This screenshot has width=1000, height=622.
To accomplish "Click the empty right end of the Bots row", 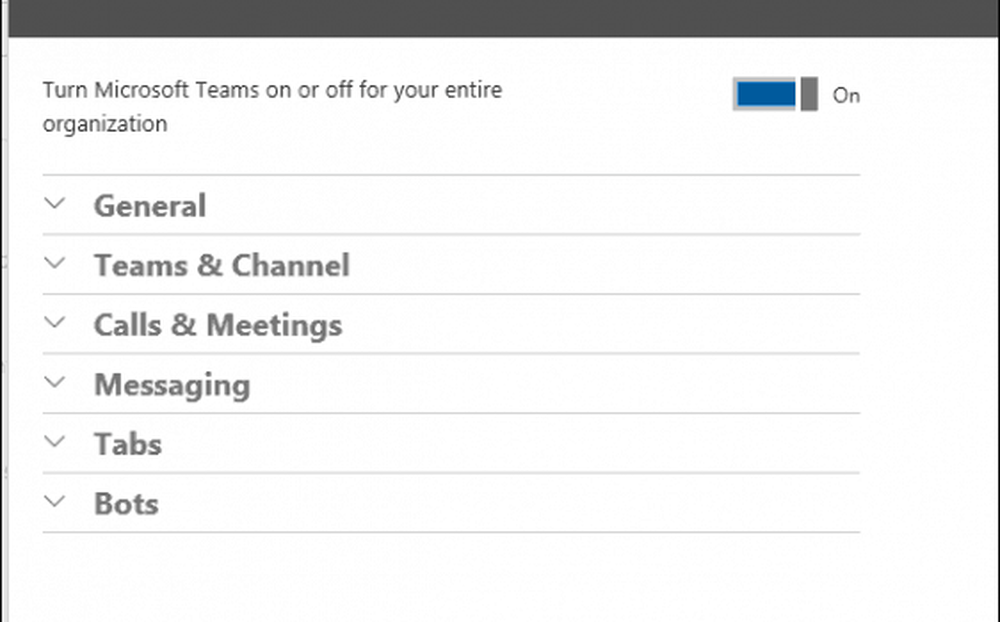I will click(x=780, y=503).
